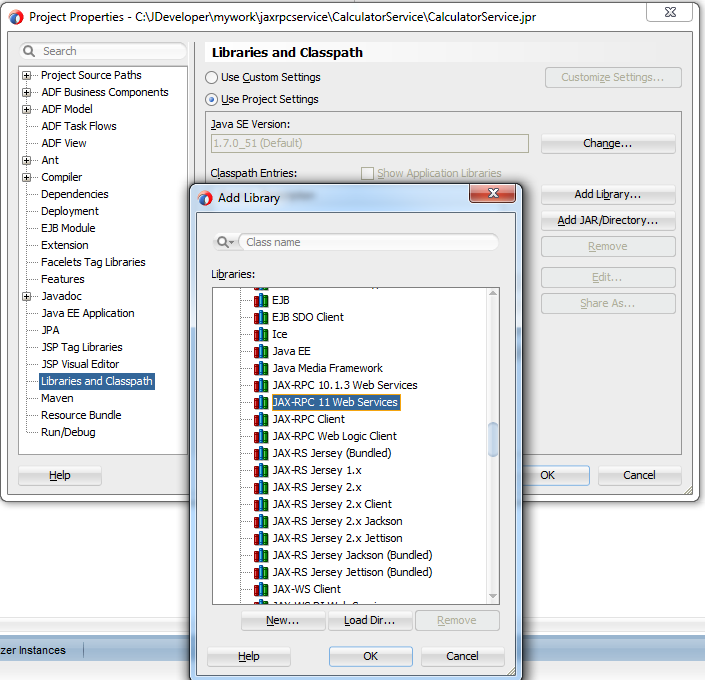Click the JAX-RS Jersey 1.x library icon
This screenshot has height=680, width=705.
coord(261,470)
